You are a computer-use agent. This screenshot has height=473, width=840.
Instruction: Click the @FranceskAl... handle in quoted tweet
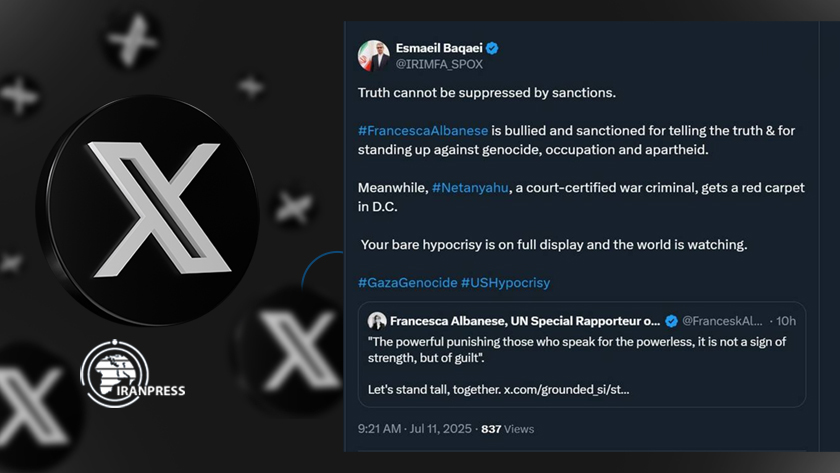coord(722,321)
